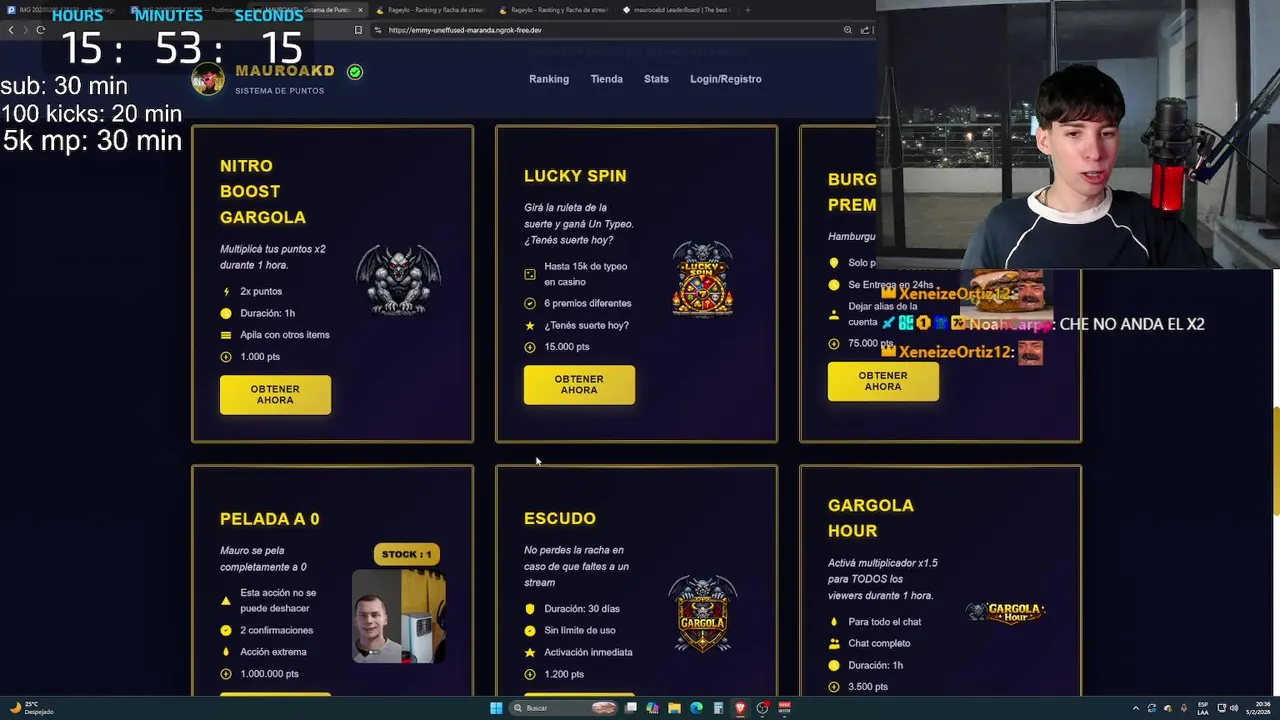Click the Gargola Hour logo image

pos(1006,611)
